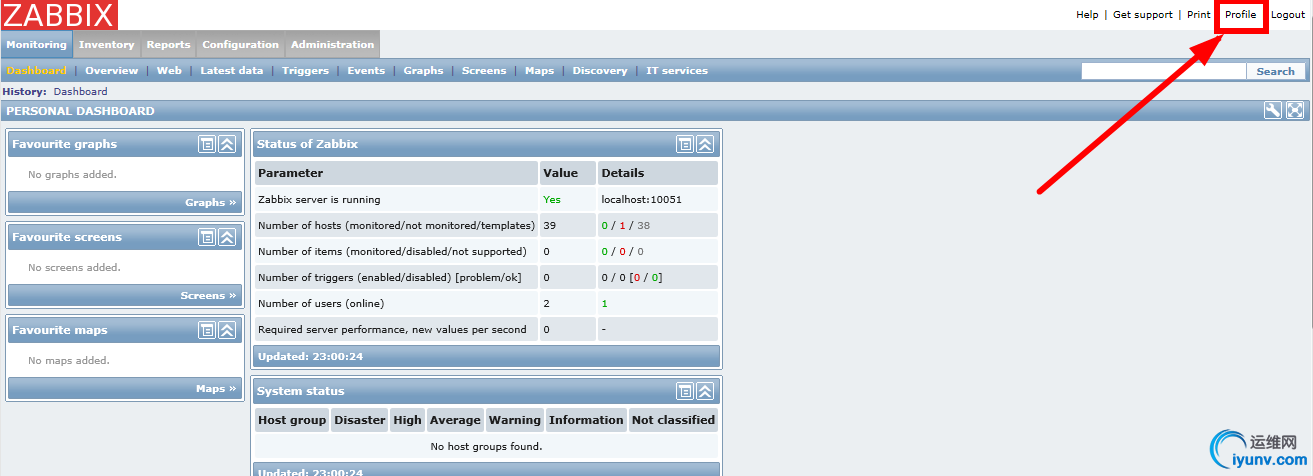Viewport: 1313px width, 476px height.
Task: Open the Get support link
Action: (x=1143, y=15)
